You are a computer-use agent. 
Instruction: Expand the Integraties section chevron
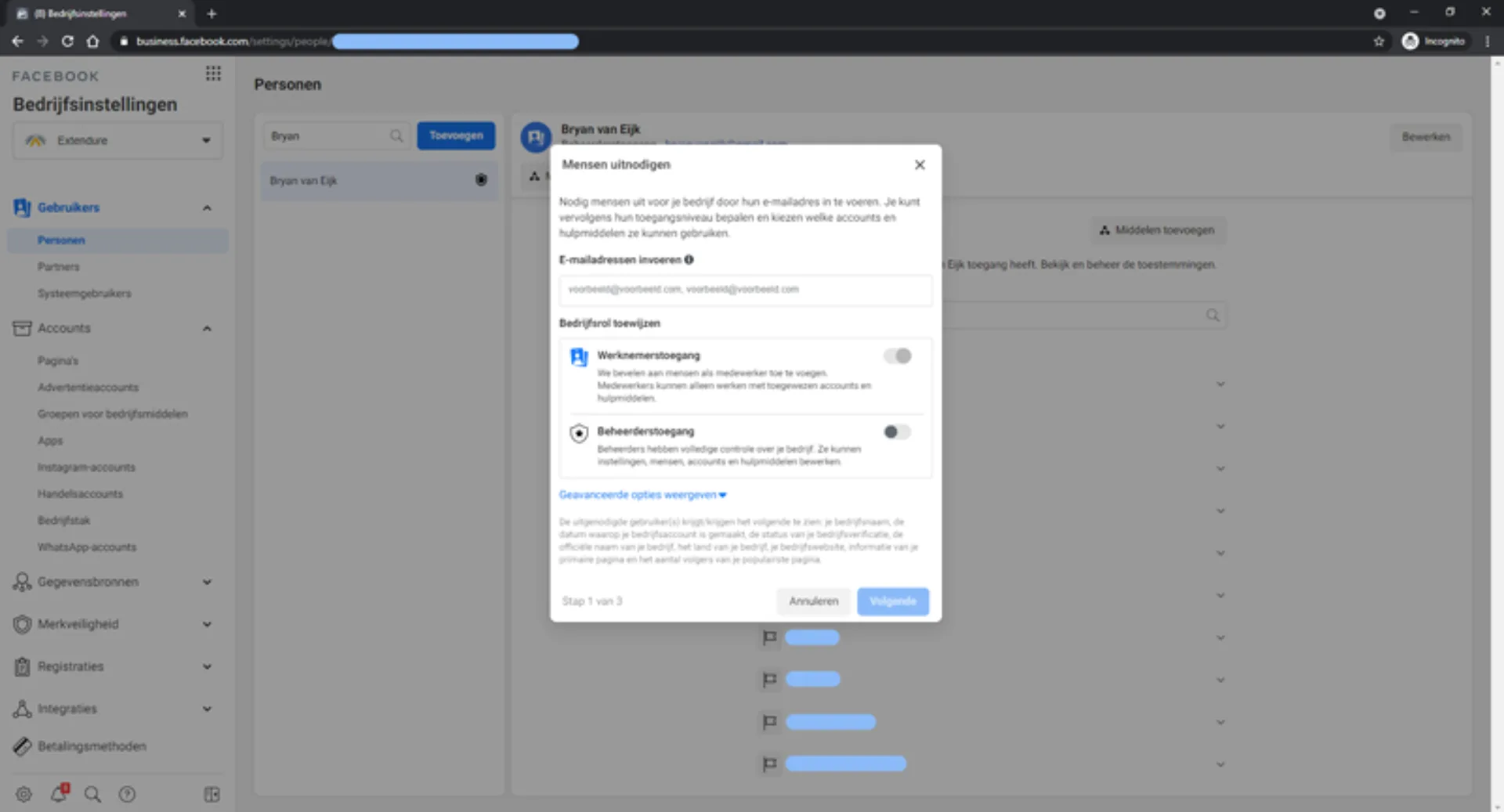click(x=207, y=709)
